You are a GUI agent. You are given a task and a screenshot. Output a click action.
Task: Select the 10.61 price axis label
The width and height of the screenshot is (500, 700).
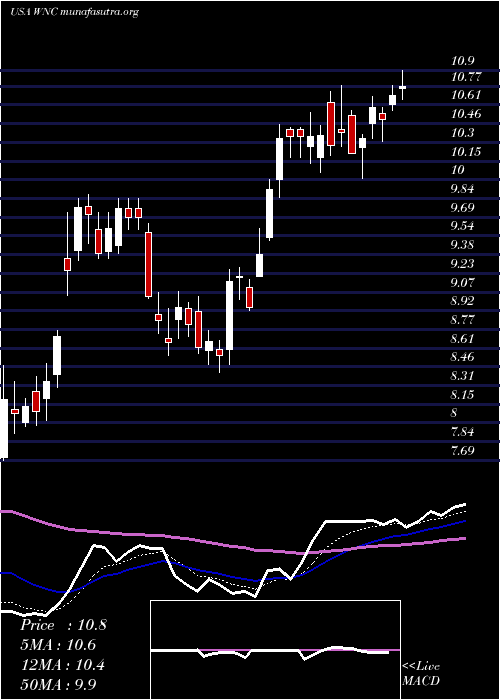click(x=466, y=95)
